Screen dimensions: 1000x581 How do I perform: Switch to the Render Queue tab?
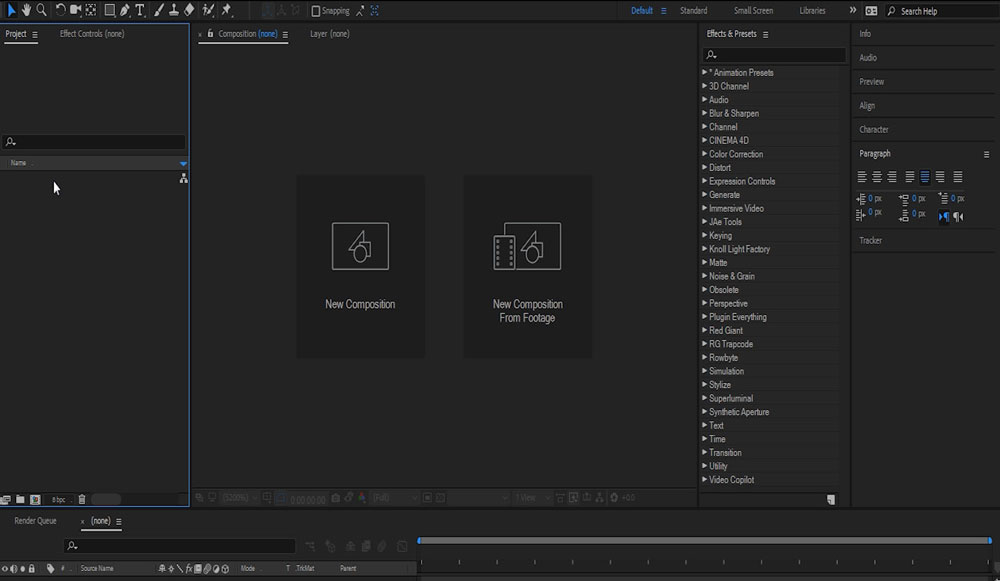tap(35, 521)
